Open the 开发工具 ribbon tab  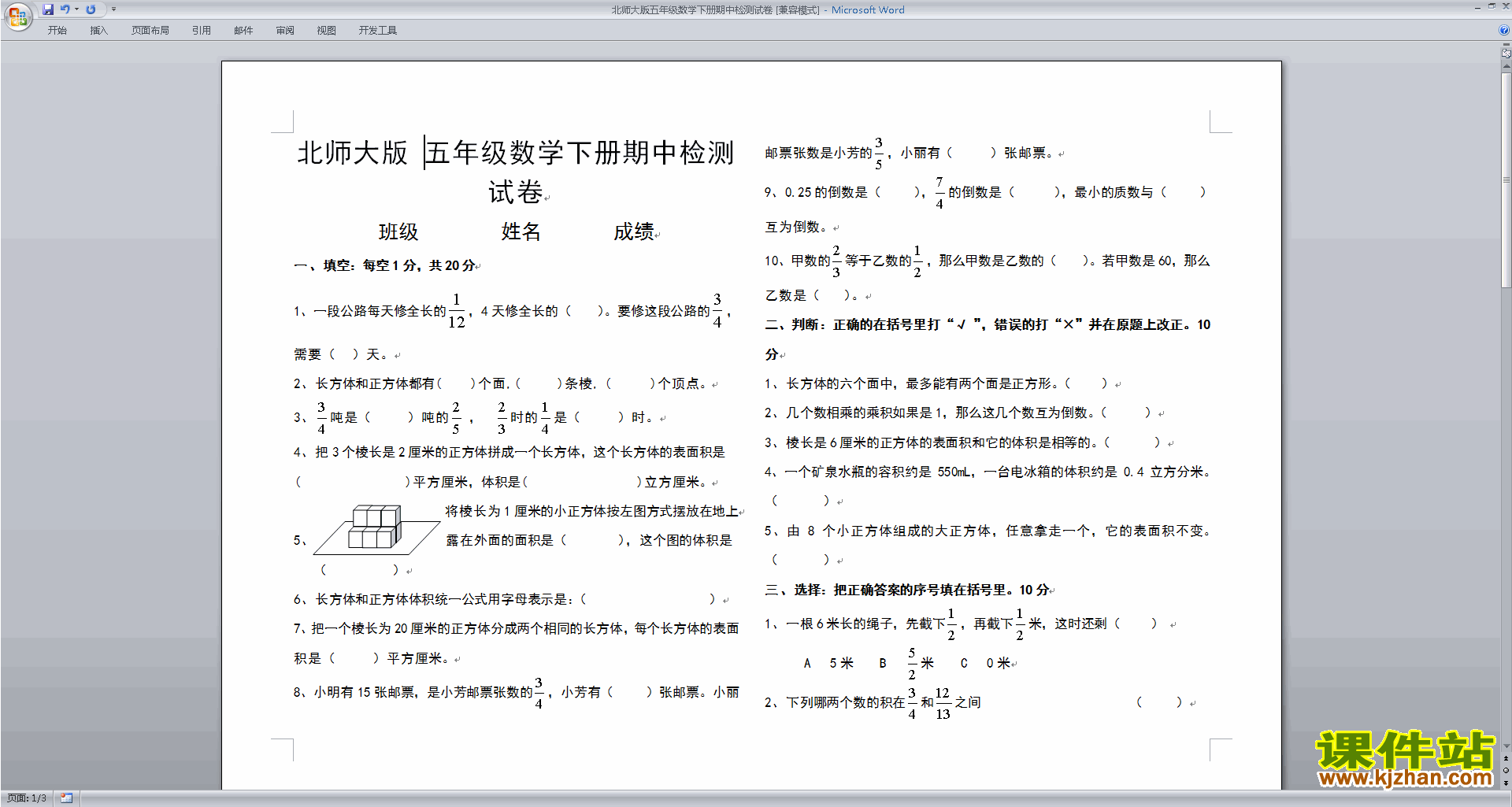378,31
